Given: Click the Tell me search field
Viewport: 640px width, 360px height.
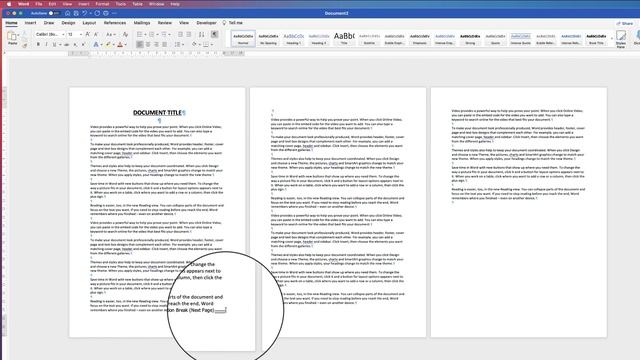Looking at the screenshot, I should click(232, 23).
